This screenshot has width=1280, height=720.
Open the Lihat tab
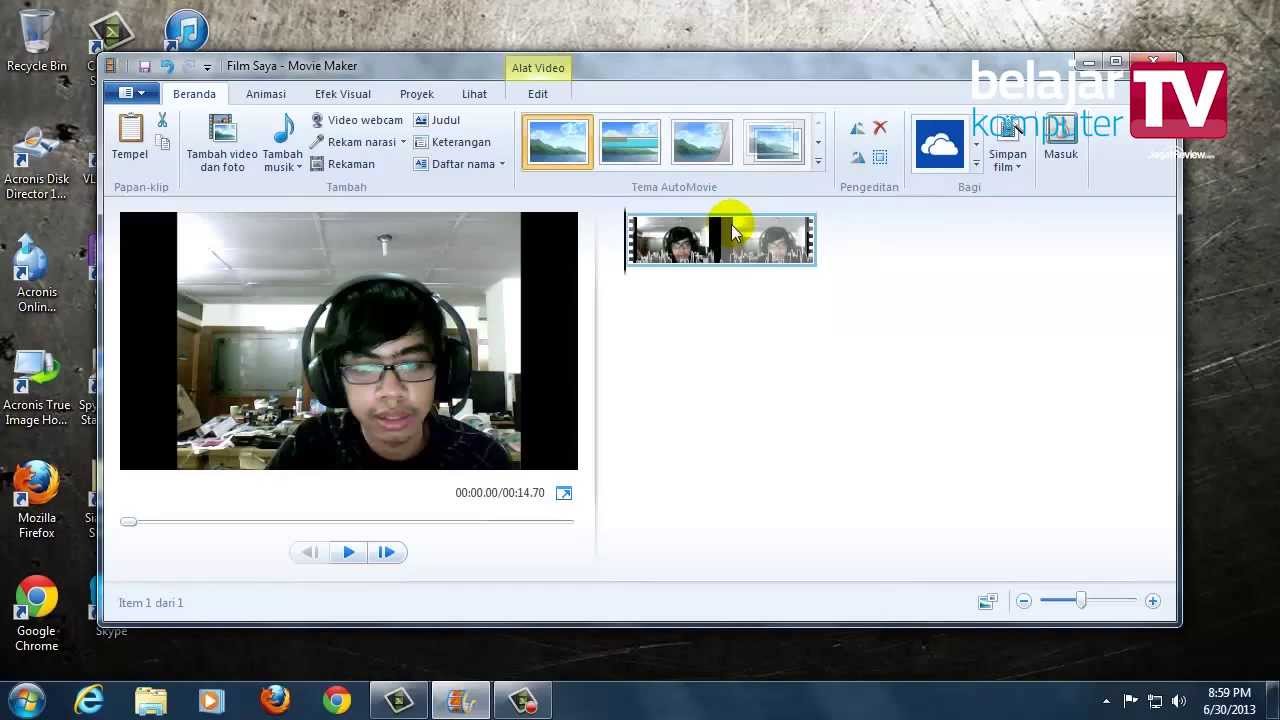475,94
